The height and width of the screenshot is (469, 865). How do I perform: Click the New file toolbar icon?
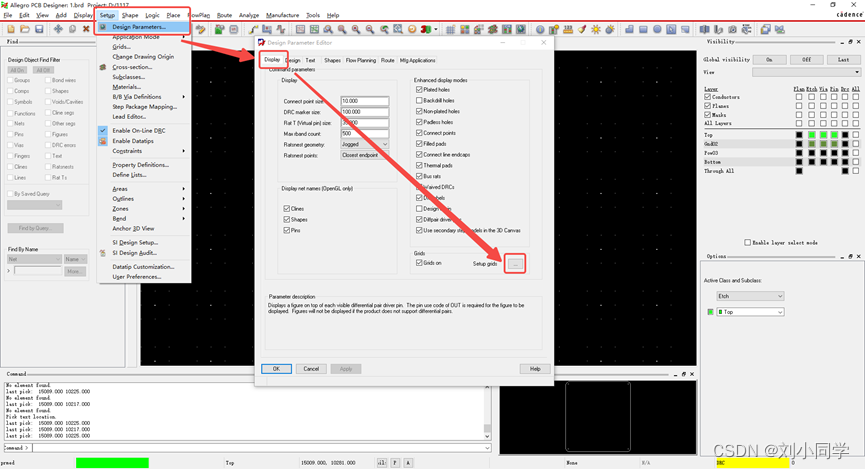9,29
